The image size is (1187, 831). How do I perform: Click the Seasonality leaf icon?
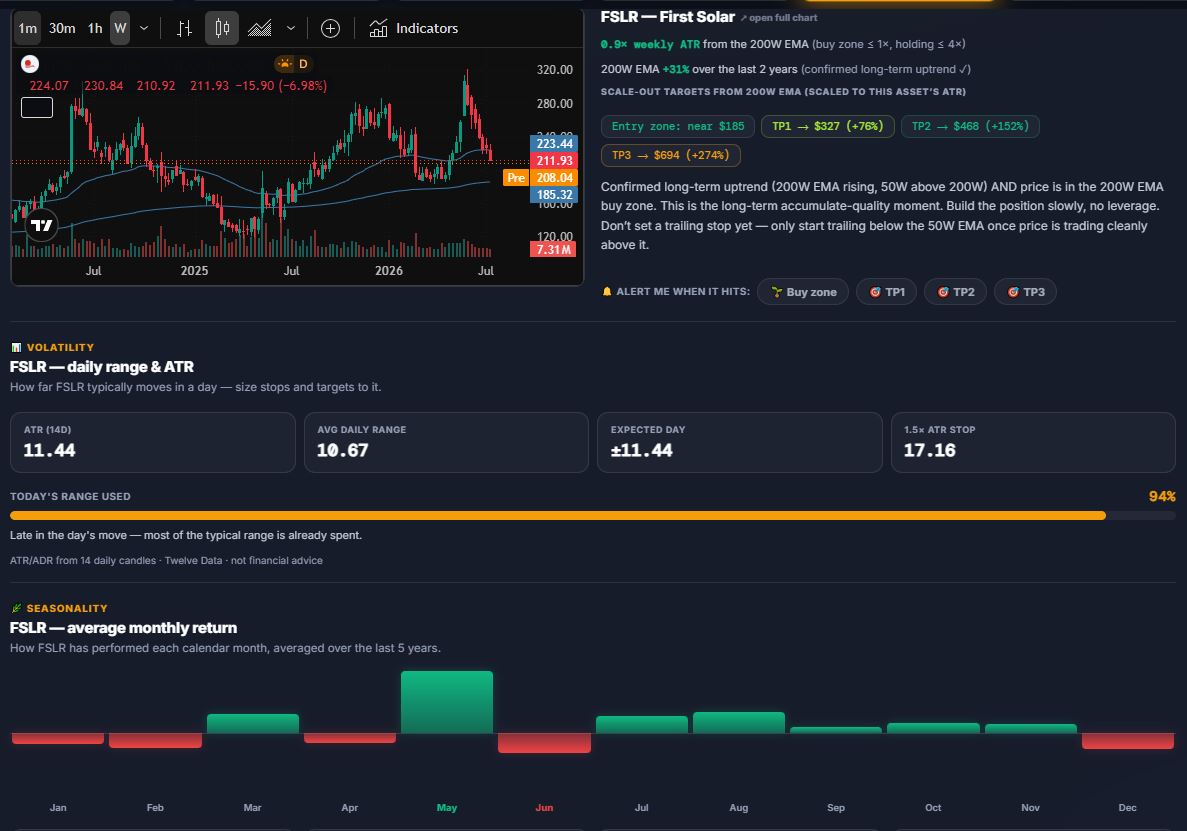click(17, 608)
